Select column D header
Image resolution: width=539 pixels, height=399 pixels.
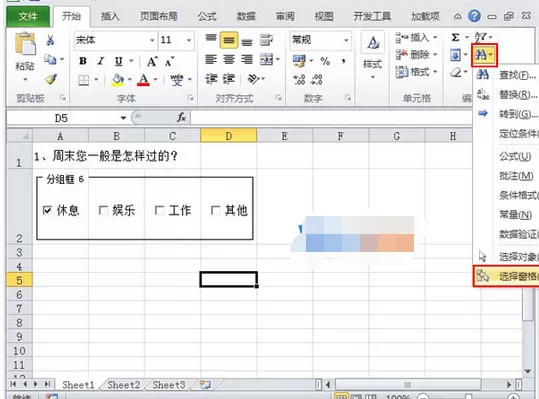pos(229,136)
